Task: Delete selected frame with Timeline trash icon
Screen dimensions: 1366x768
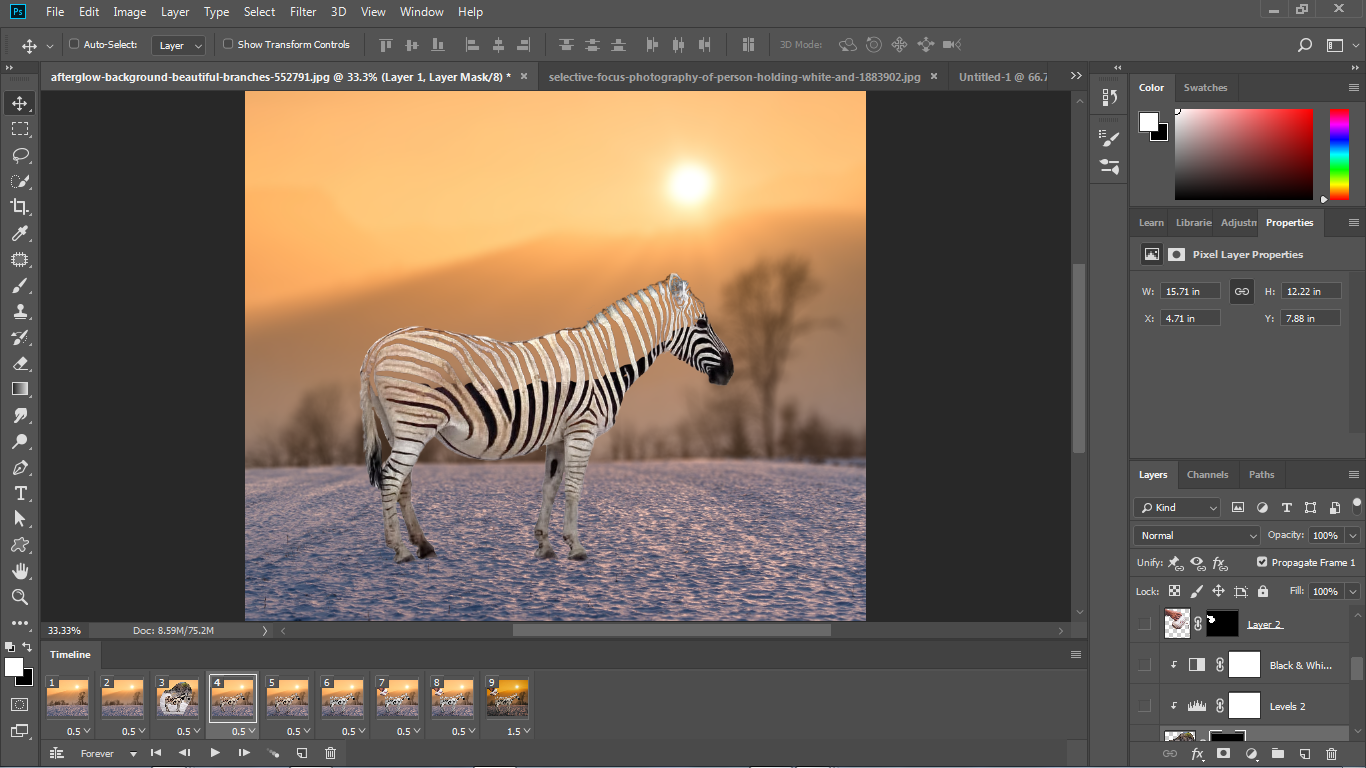Action: click(331, 753)
